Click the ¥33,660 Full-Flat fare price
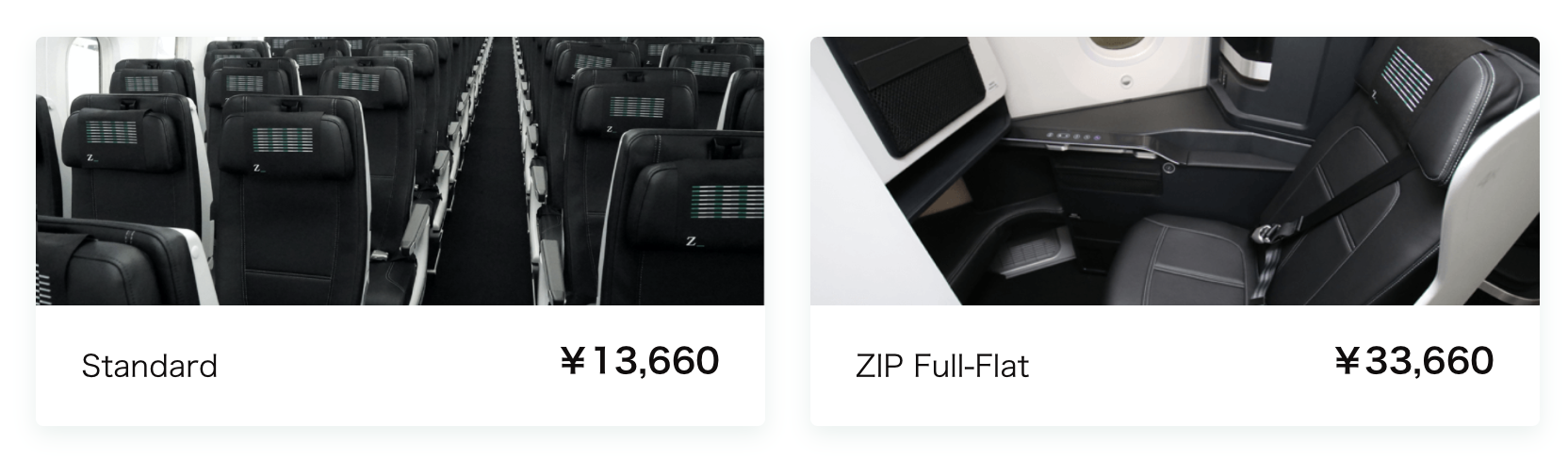The height and width of the screenshot is (460, 1568). [x=1413, y=360]
